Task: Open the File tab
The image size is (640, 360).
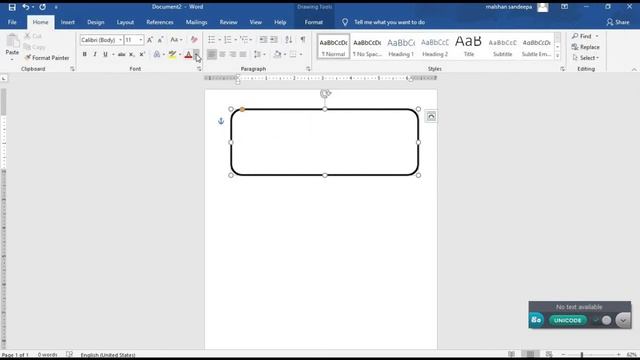Action: point(12,22)
